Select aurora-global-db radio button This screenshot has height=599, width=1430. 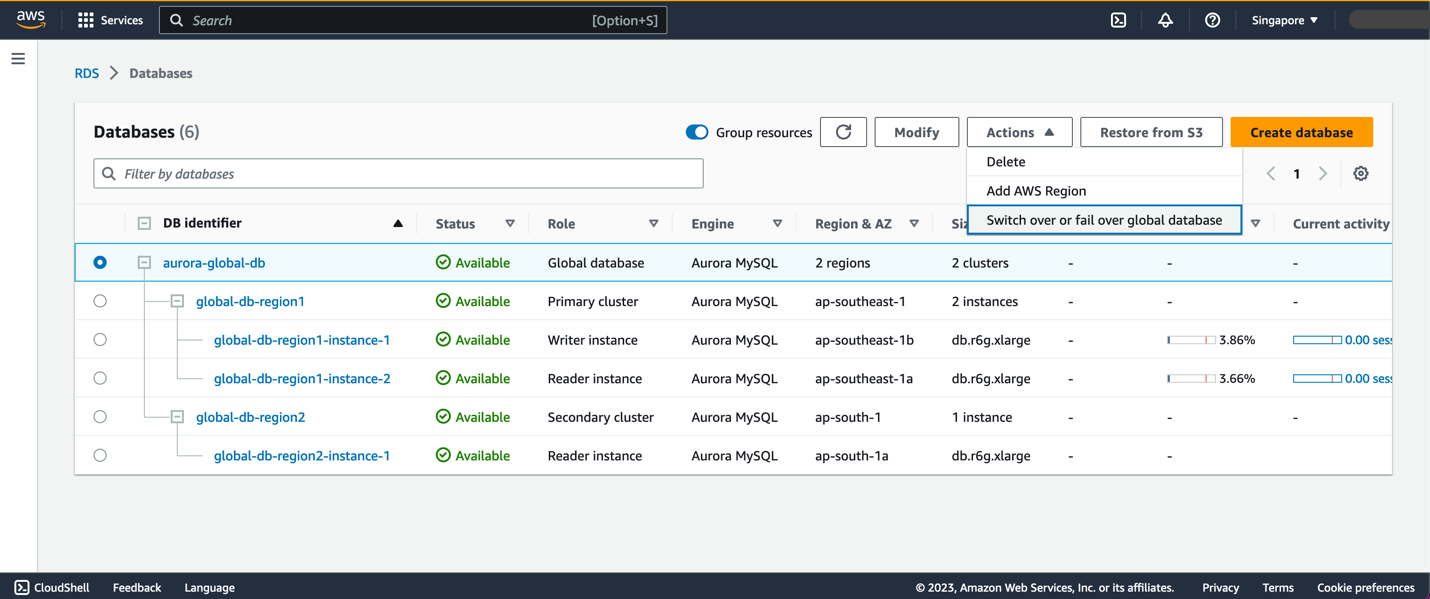click(x=100, y=262)
